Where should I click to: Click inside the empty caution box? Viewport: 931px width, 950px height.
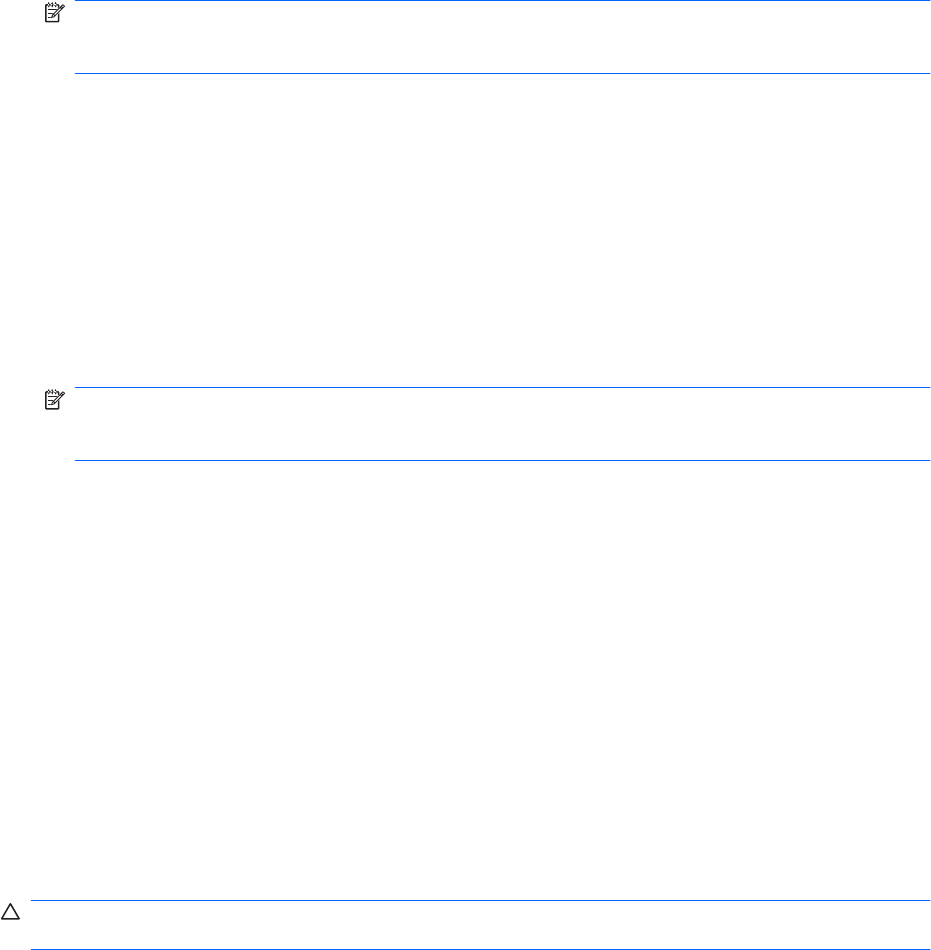(x=480, y=925)
